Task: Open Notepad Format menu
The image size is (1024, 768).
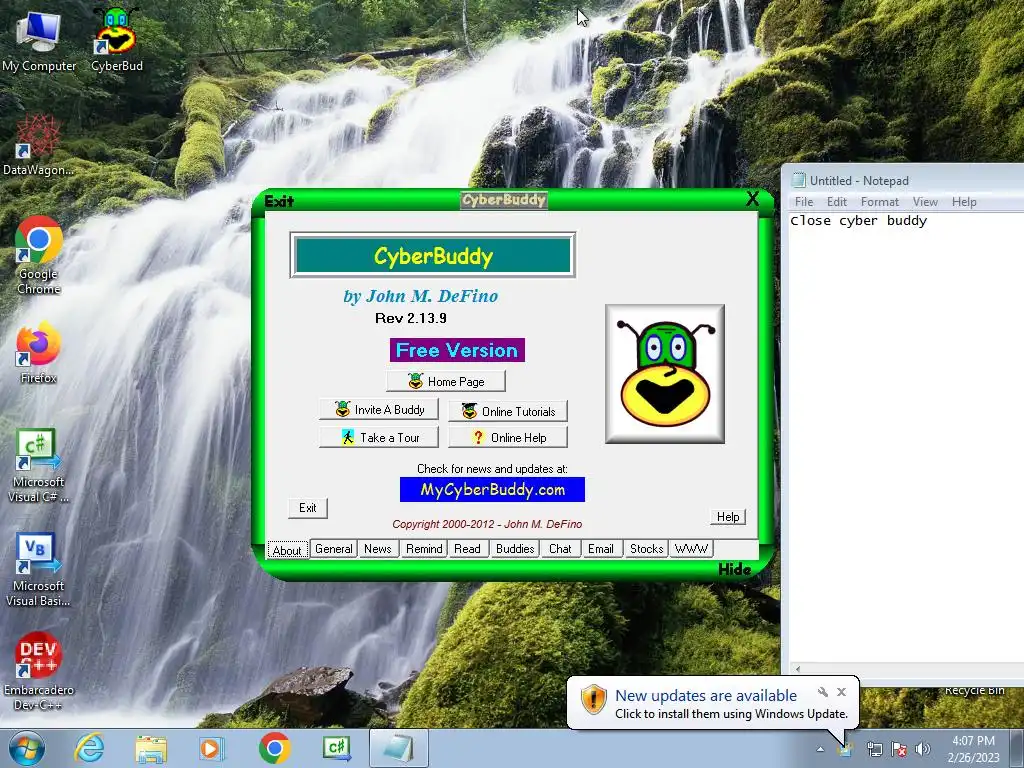Action: 880,202
